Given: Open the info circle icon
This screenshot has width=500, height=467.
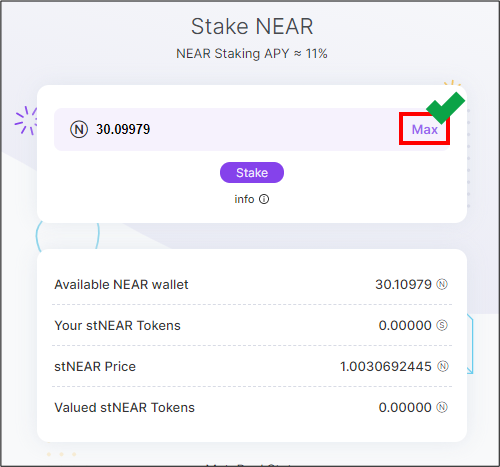Looking at the screenshot, I should point(264,199).
